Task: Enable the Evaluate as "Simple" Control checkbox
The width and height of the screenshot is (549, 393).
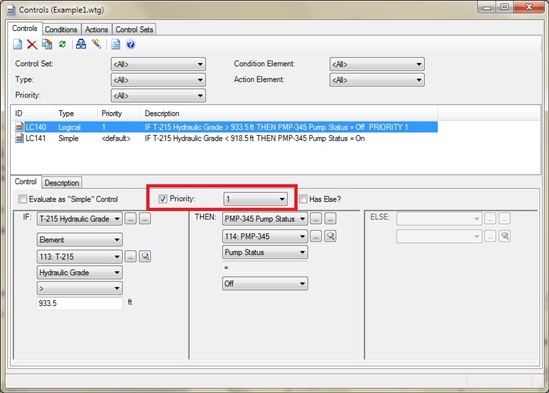Action: pos(22,199)
